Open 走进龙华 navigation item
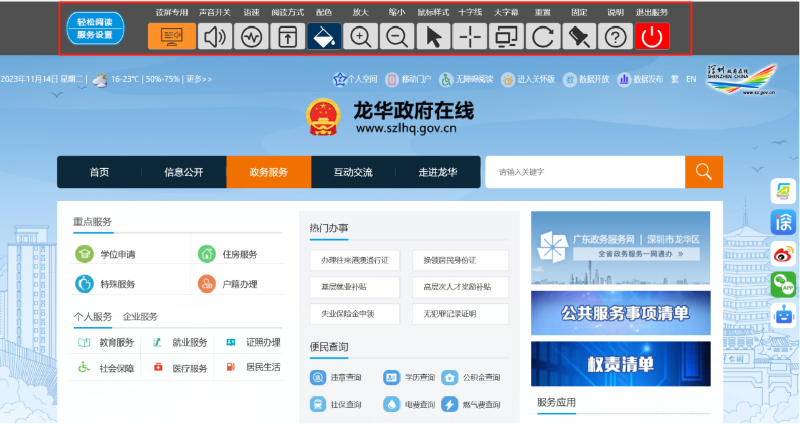This screenshot has width=800, height=424. click(x=438, y=172)
